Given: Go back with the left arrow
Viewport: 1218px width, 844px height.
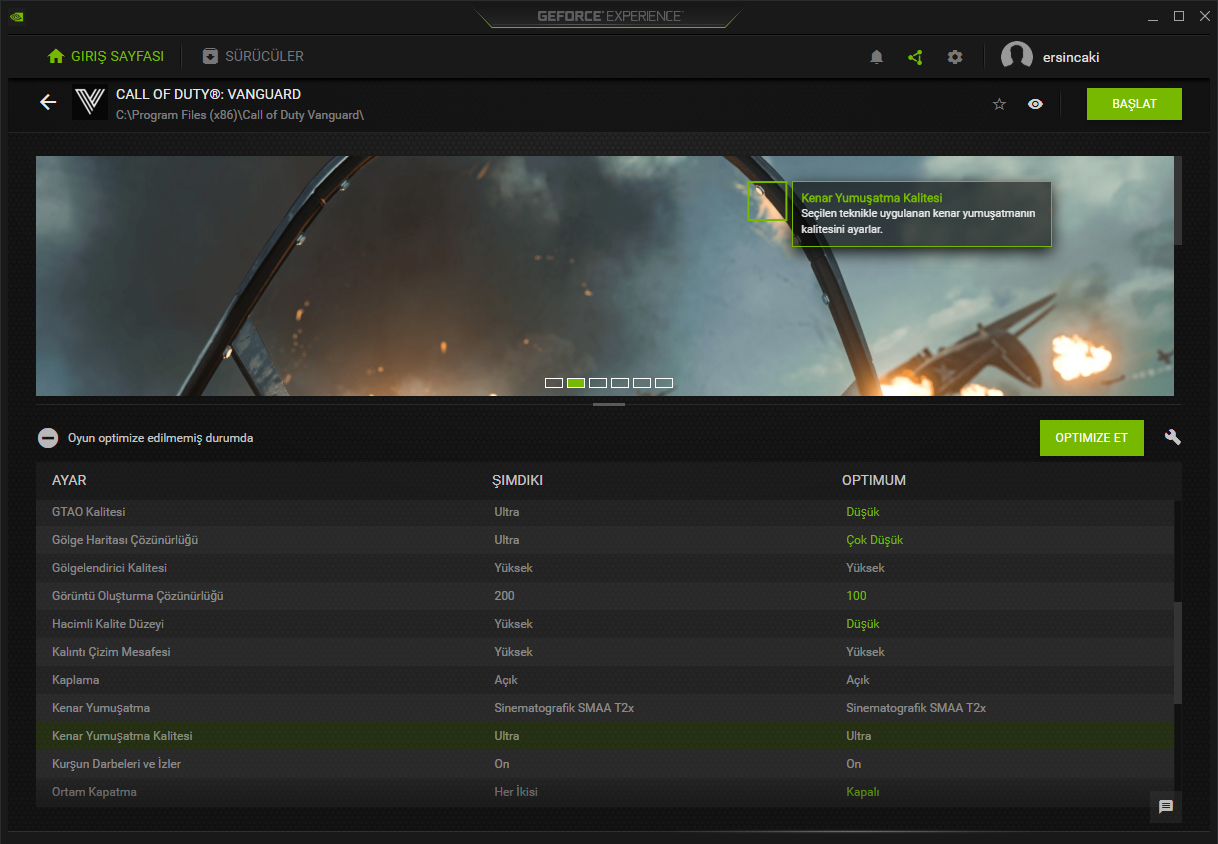Looking at the screenshot, I should (48, 102).
